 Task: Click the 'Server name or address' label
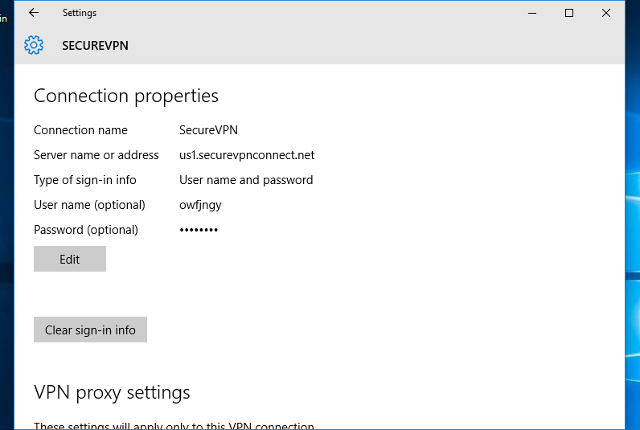point(96,155)
